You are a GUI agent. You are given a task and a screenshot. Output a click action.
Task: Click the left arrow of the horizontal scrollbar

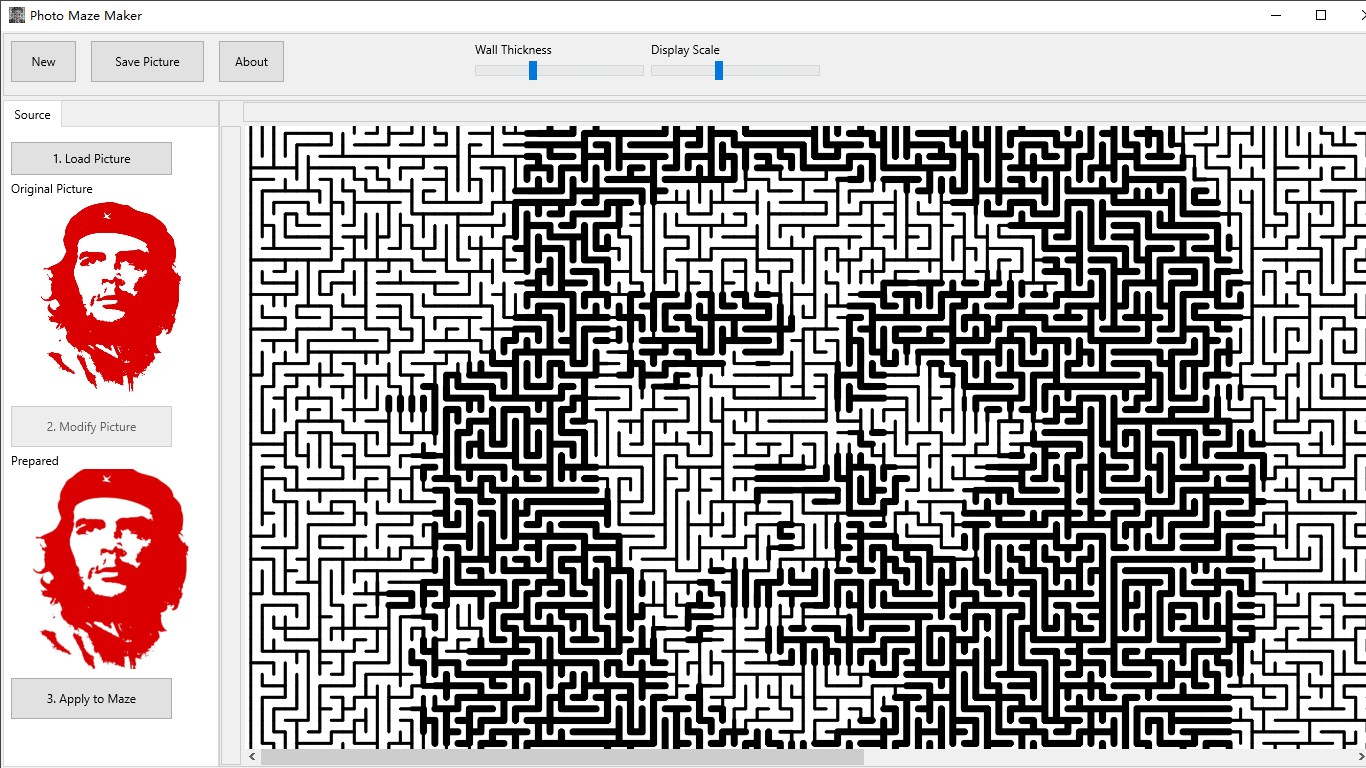[251, 756]
